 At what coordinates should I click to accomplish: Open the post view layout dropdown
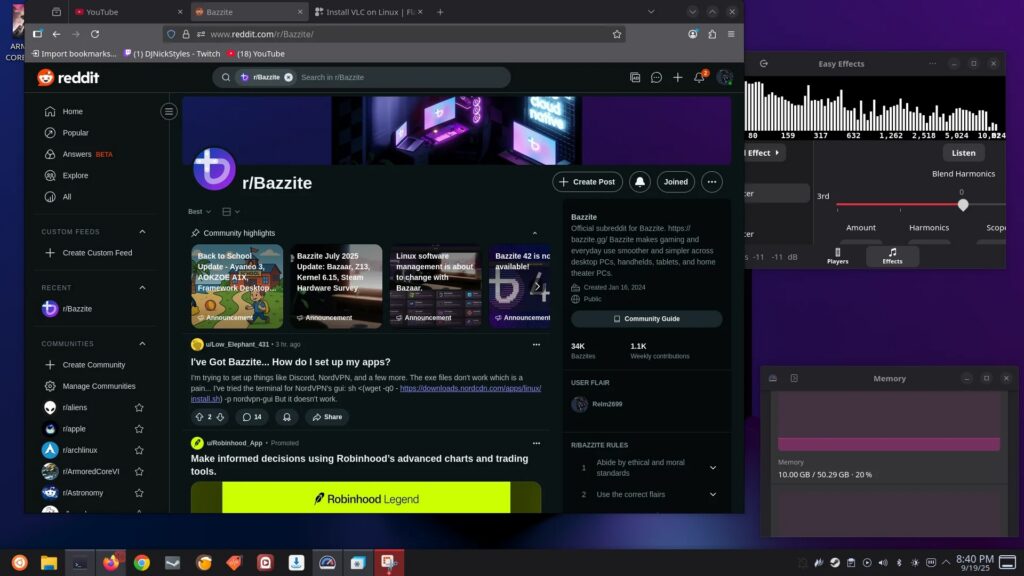pyautogui.click(x=231, y=212)
